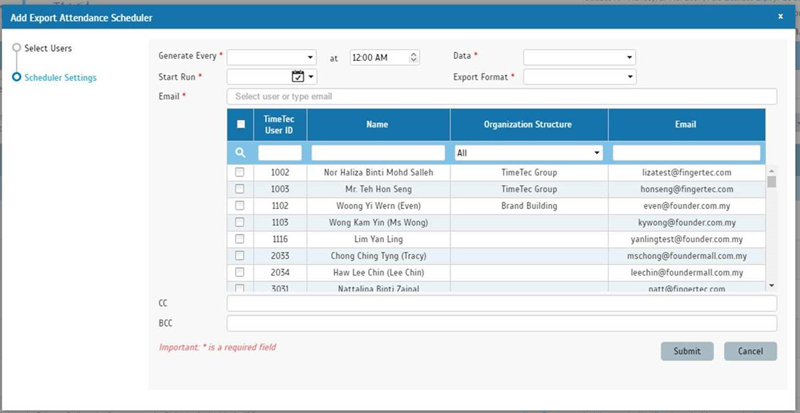The image size is (800, 413).
Task: Enable the checkbox for Lim Yan Ling
Action: [240, 239]
